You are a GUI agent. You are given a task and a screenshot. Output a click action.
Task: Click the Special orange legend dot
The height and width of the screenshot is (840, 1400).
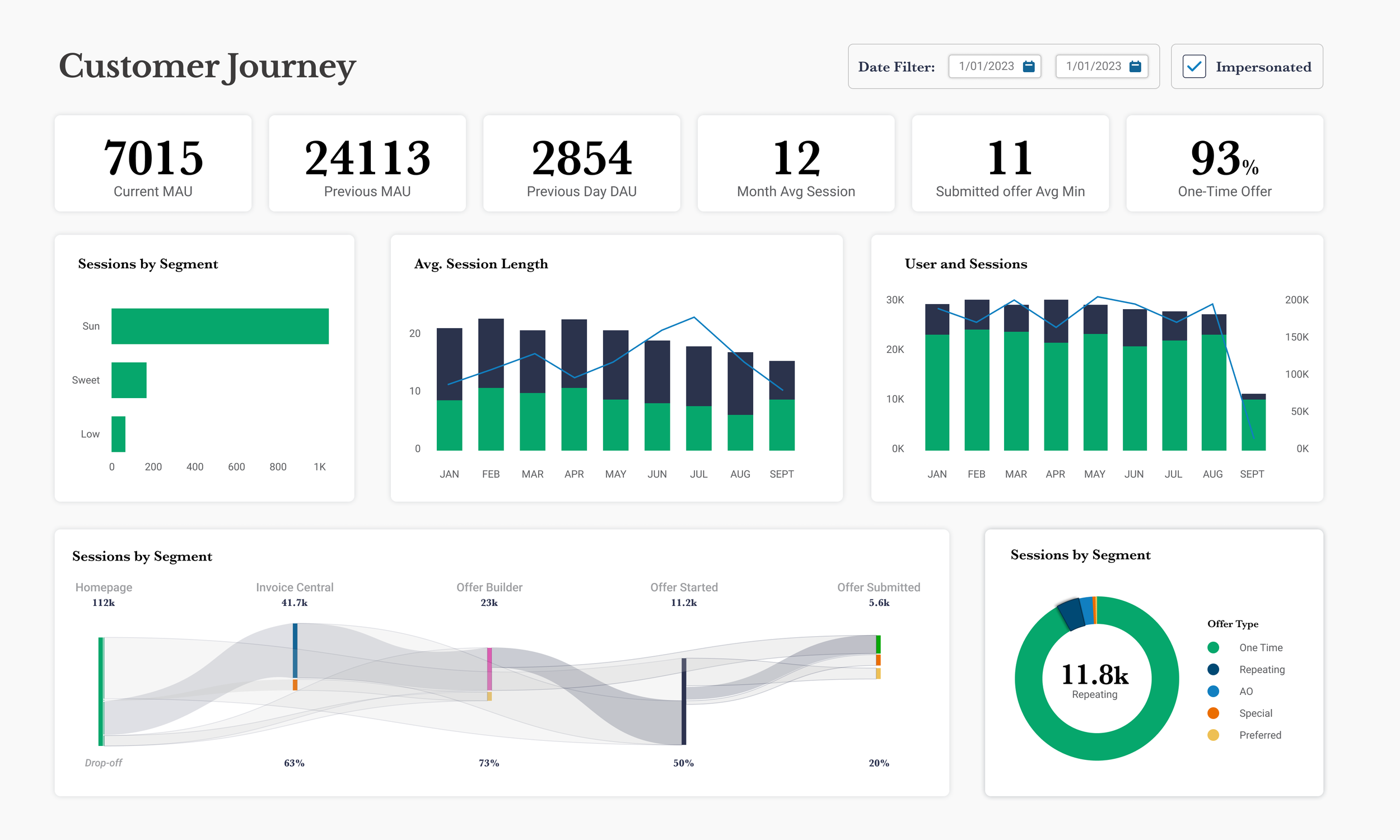1213,713
